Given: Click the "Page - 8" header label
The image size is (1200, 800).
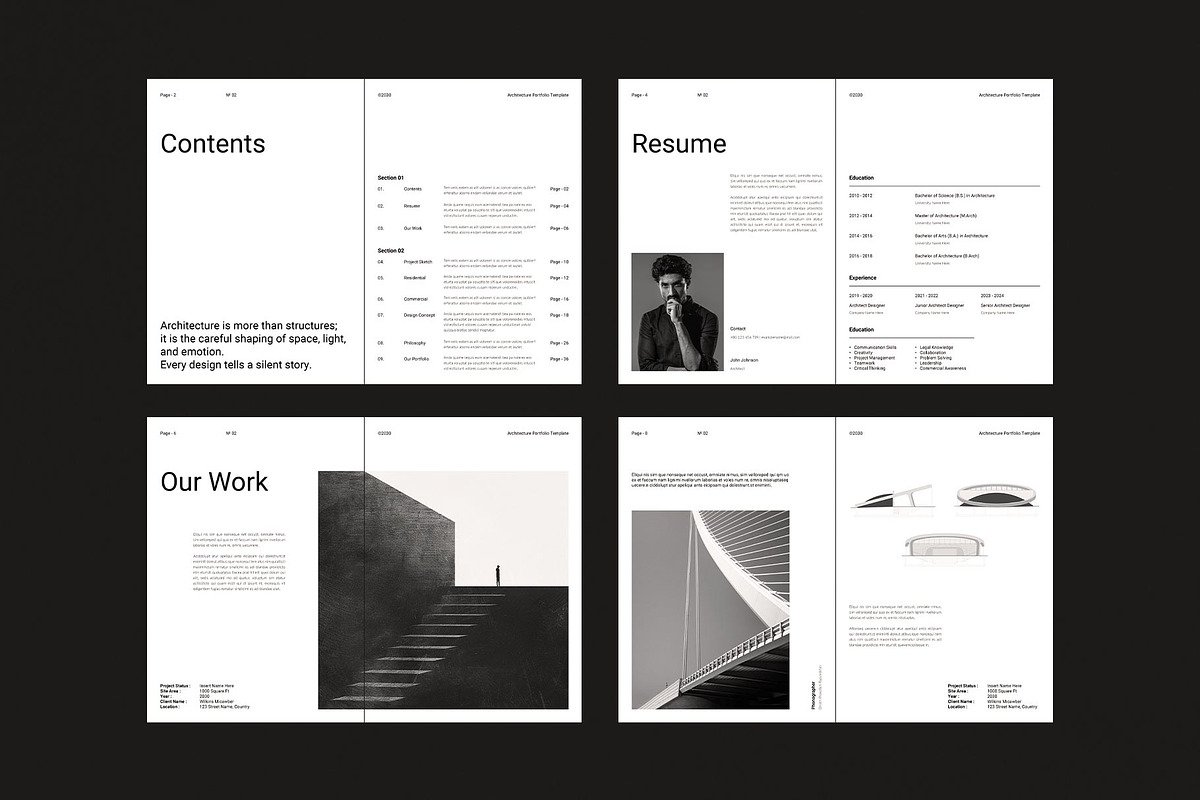Looking at the screenshot, I should point(640,433).
